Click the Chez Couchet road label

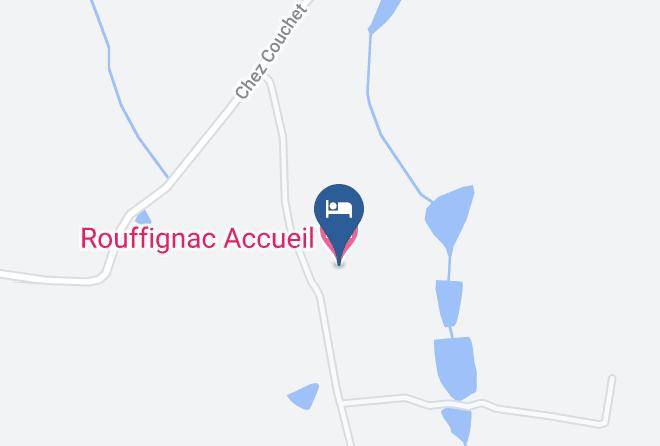point(269,52)
